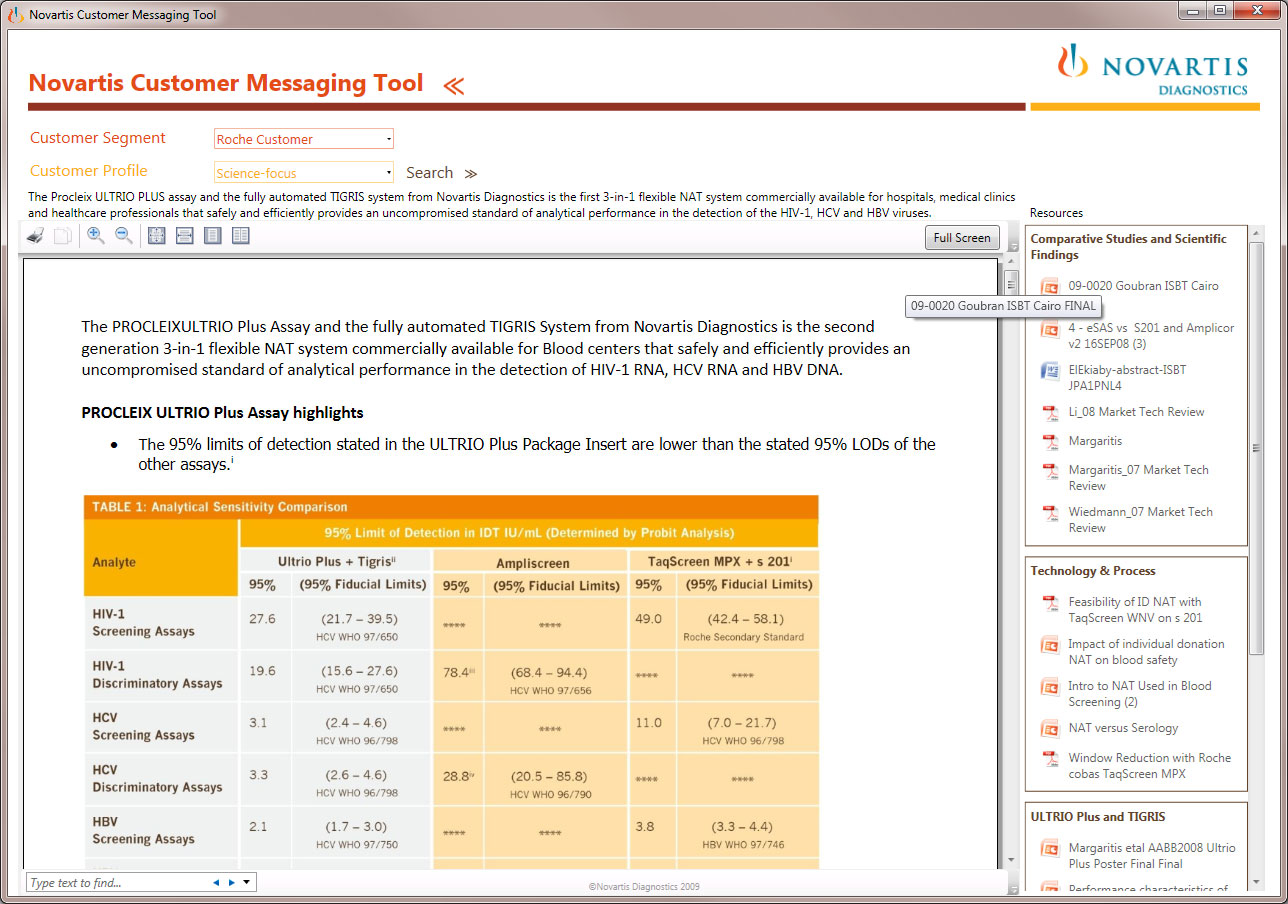Find previous match using left arrow
This screenshot has width=1288, height=904.
click(x=215, y=882)
